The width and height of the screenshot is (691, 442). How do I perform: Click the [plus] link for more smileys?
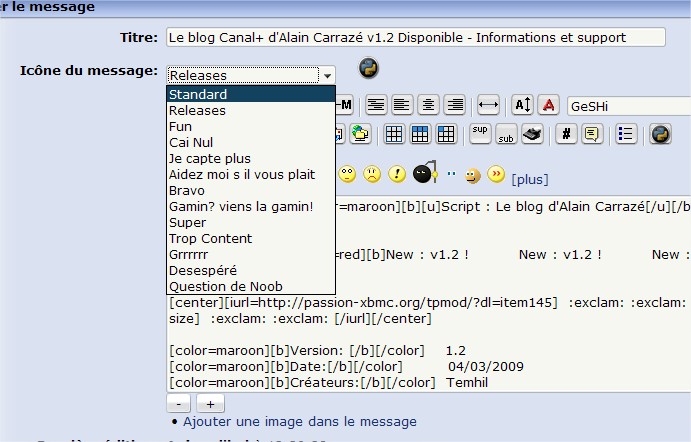point(529,179)
